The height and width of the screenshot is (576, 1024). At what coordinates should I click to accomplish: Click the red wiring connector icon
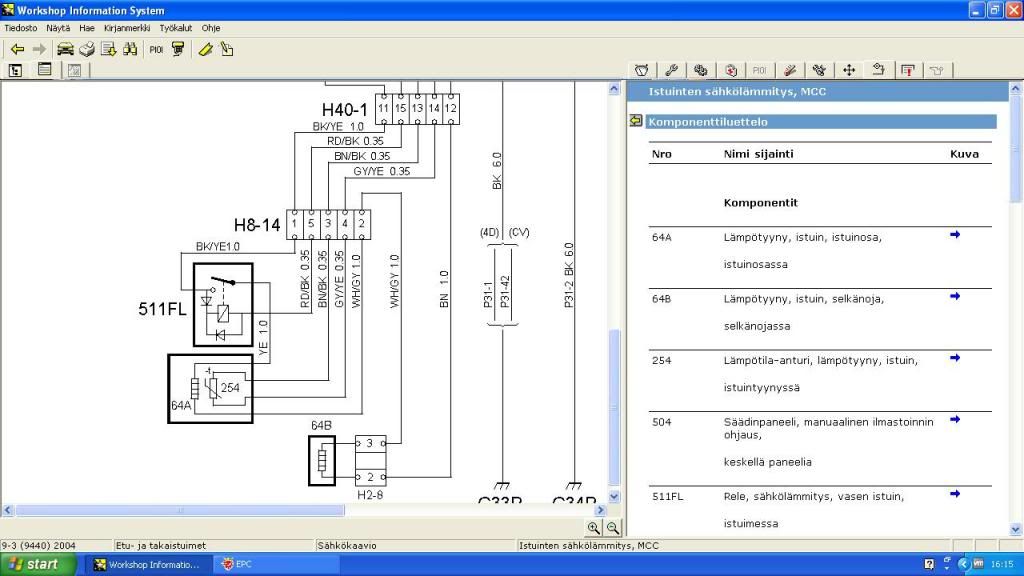point(790,70)
